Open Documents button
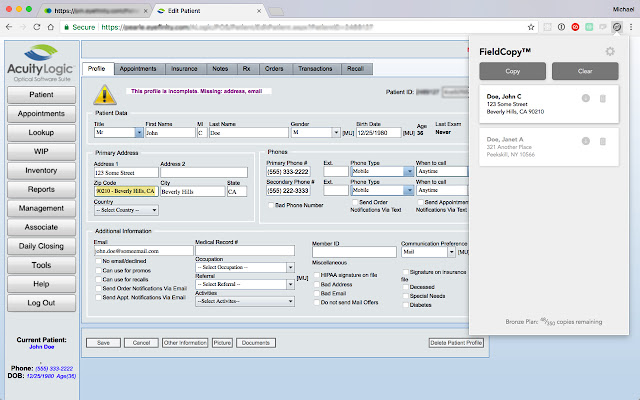This screenshot has height=400, width=640. [256, 343]
